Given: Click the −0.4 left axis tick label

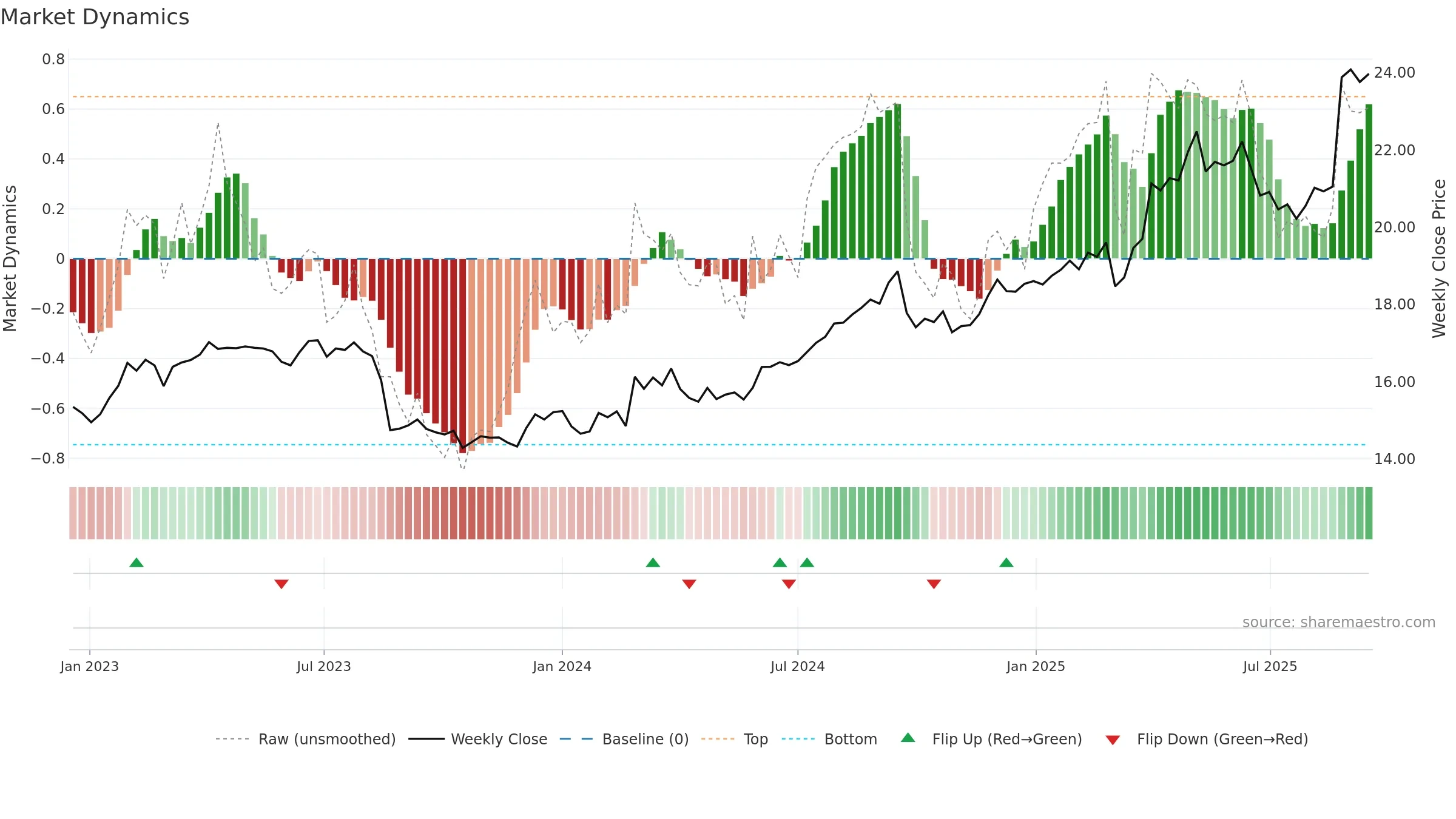Looking at the screenshot, I should coord(48,359).
